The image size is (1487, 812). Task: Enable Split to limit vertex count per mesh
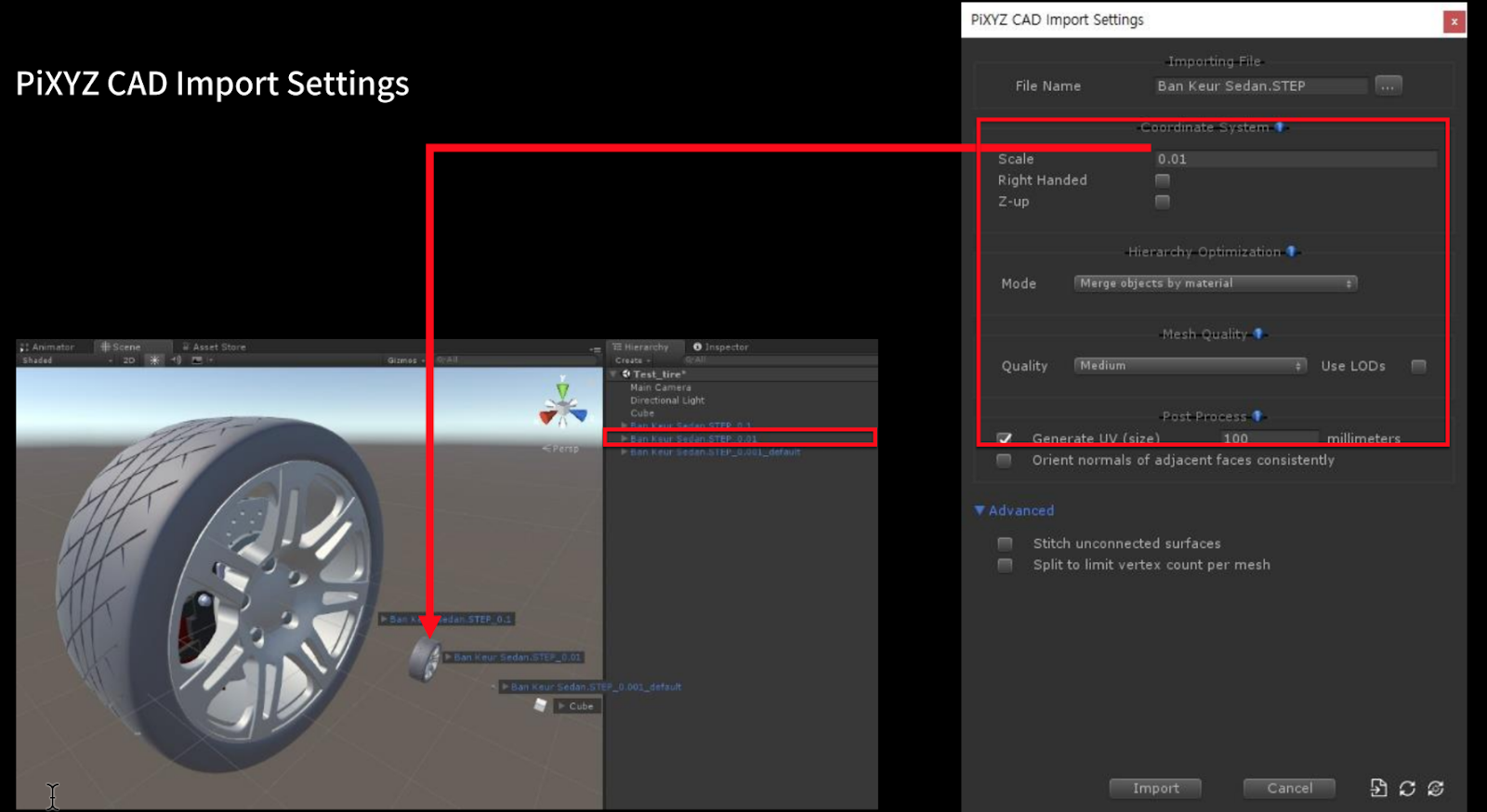tap(1005, 565)
